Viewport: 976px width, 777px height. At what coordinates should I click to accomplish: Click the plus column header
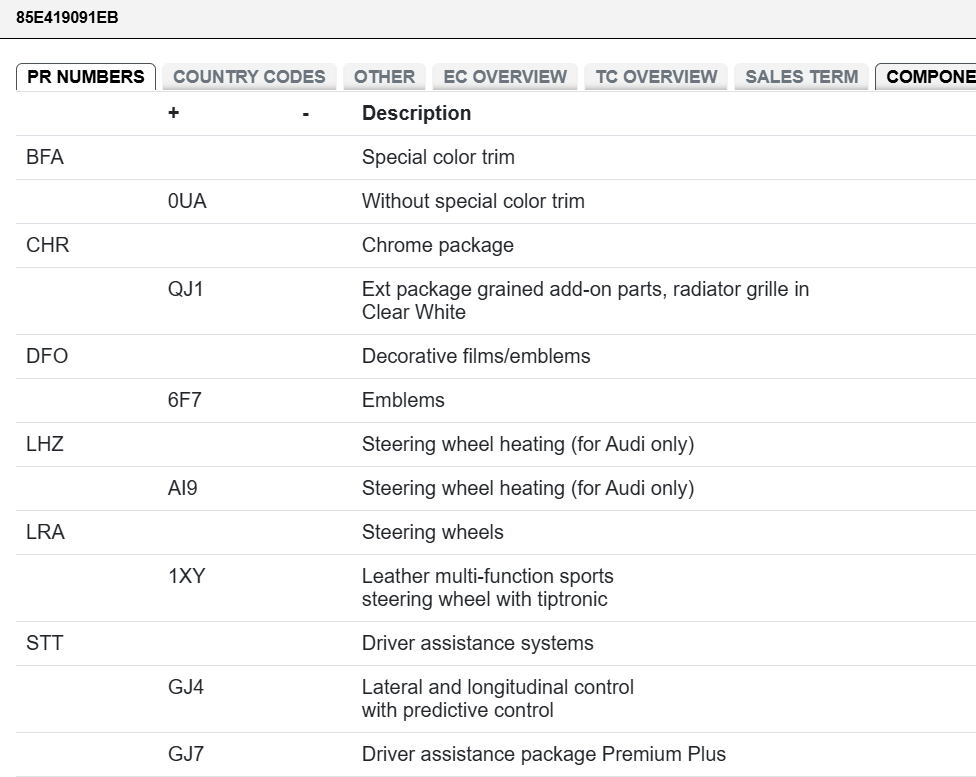coord(174,113)
